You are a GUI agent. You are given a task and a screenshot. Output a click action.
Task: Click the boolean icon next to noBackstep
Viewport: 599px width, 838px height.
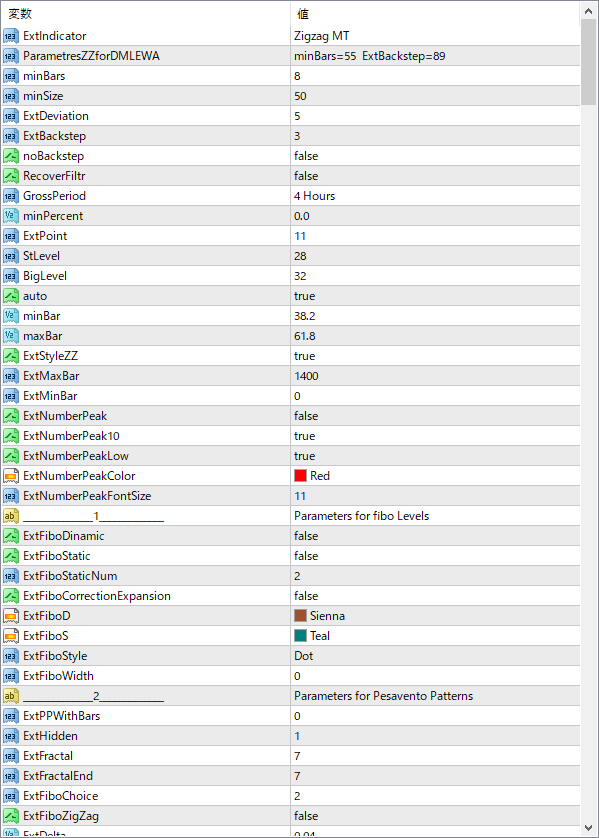[x=11, y=156]
